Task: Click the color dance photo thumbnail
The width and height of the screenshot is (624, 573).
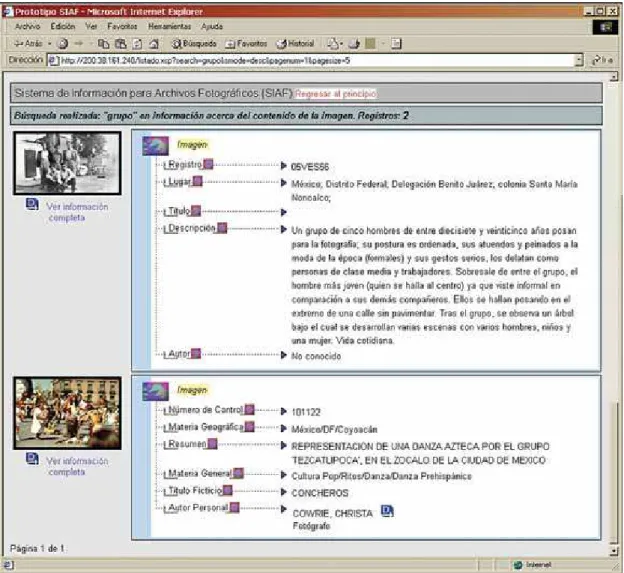Action: tap(67, 413)
